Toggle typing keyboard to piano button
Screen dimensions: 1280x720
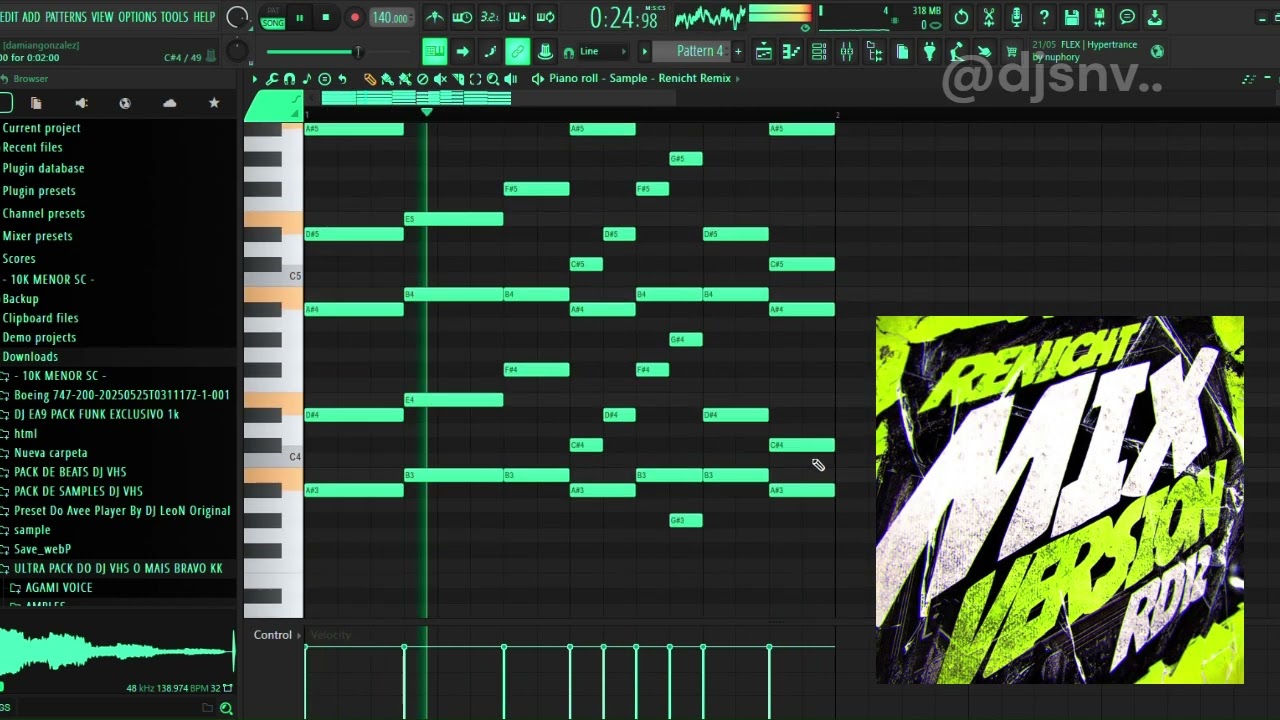(433, 52)
